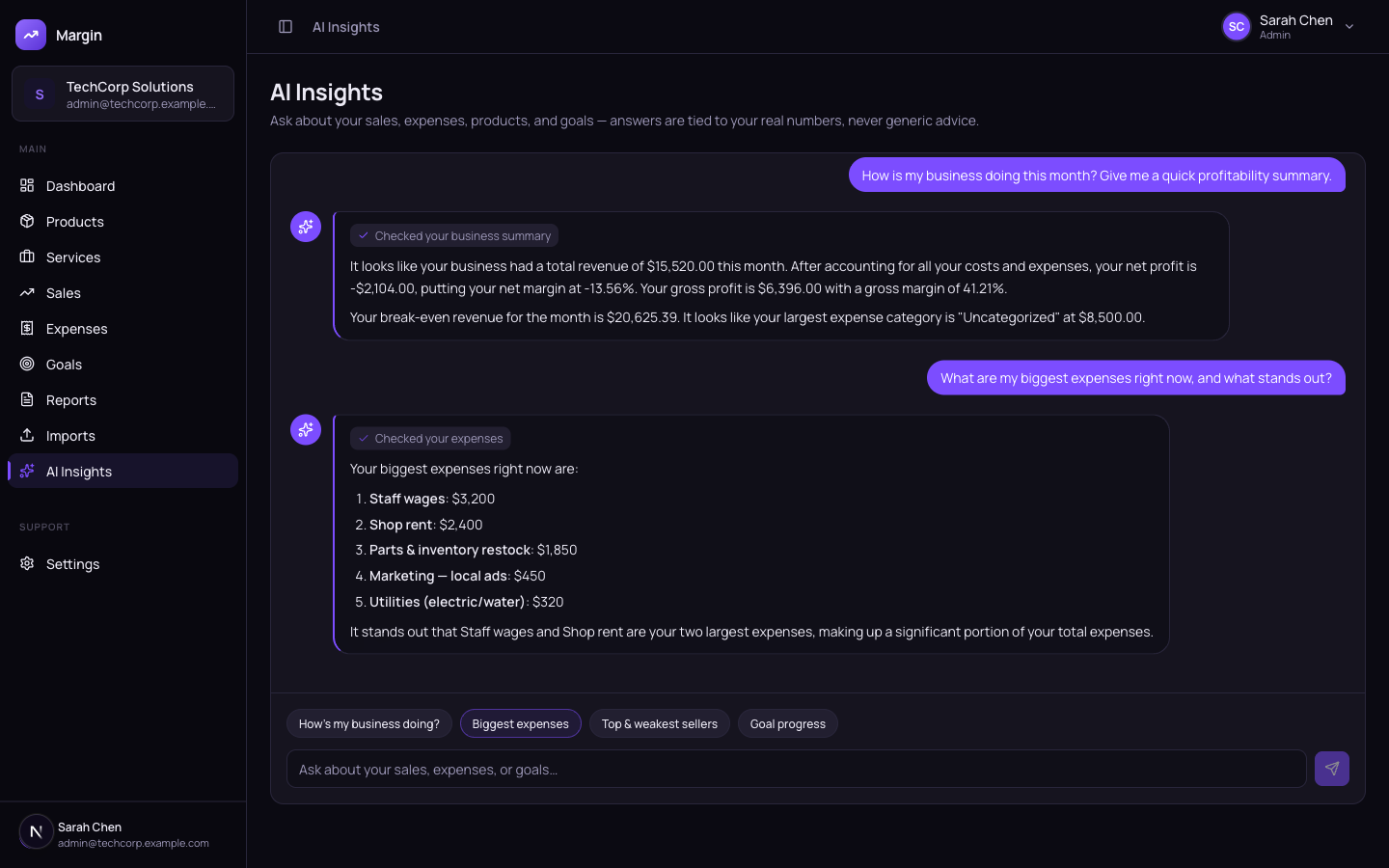Open the Goals target icon
The width and height of the screenshot is (1389, 868).
point(27,364)
